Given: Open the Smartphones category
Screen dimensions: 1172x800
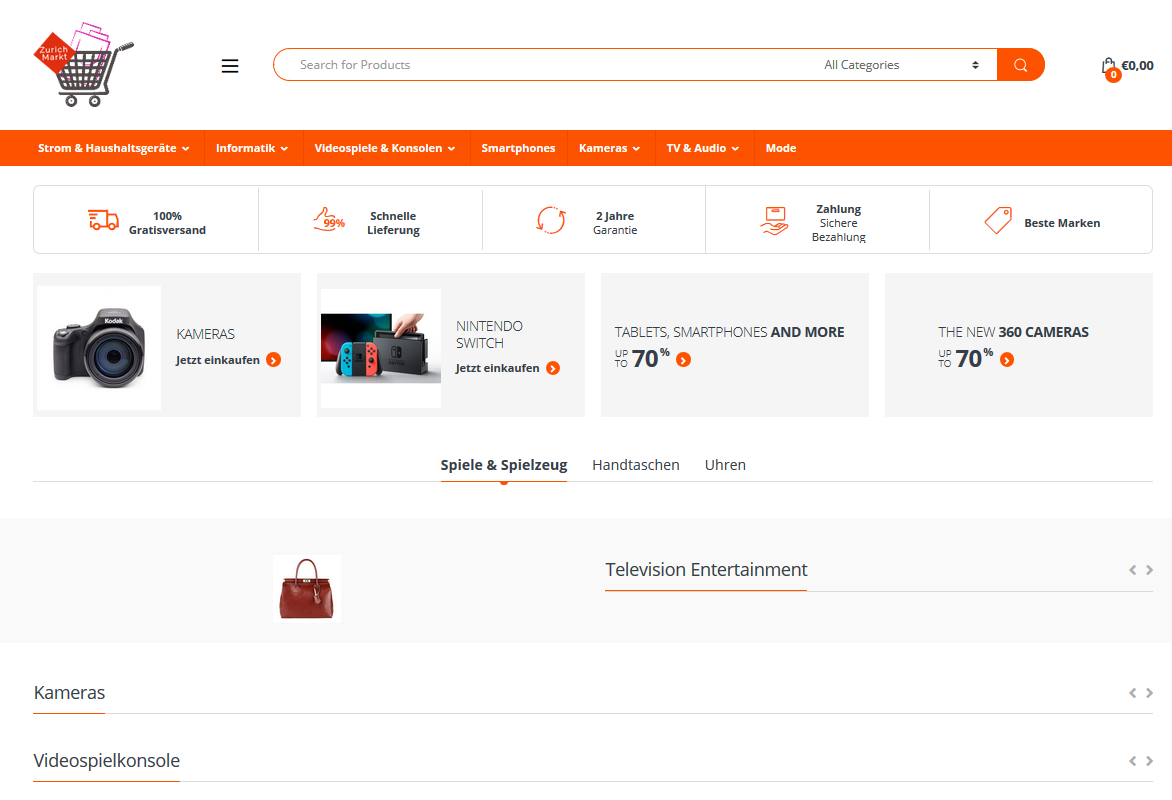Looking at the screenshot, I should tap(518, 148).
